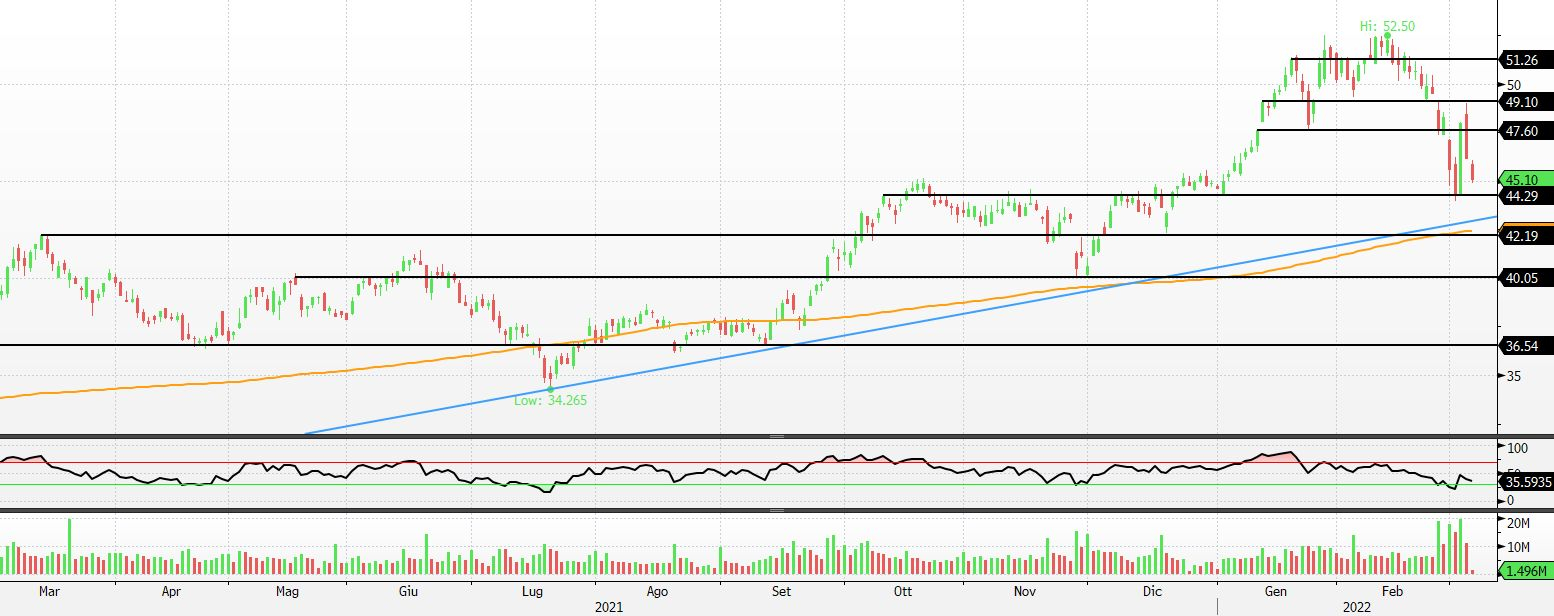Click the Mag month label on time axis

288,591
